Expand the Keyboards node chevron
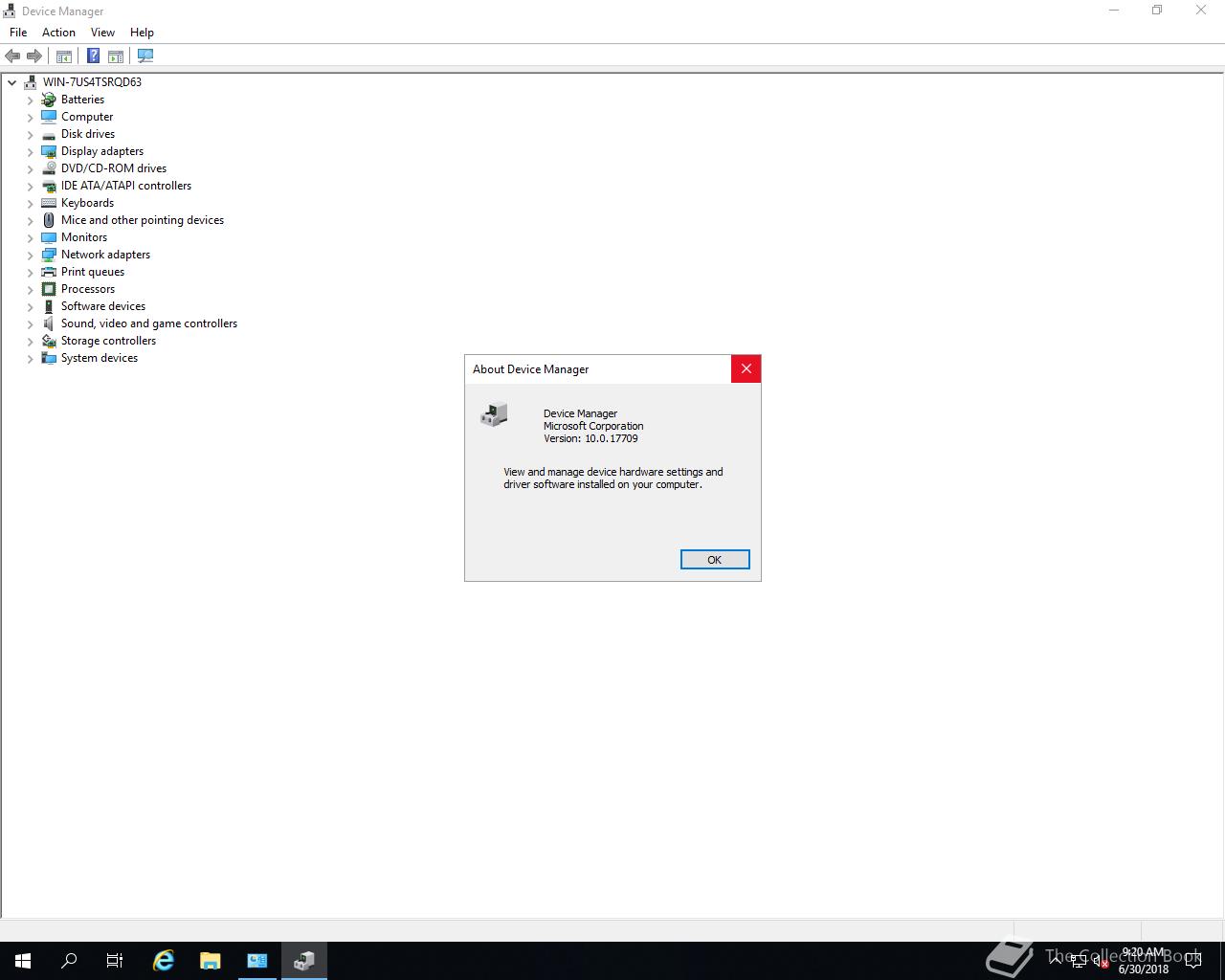 click(x=30, y=204)
